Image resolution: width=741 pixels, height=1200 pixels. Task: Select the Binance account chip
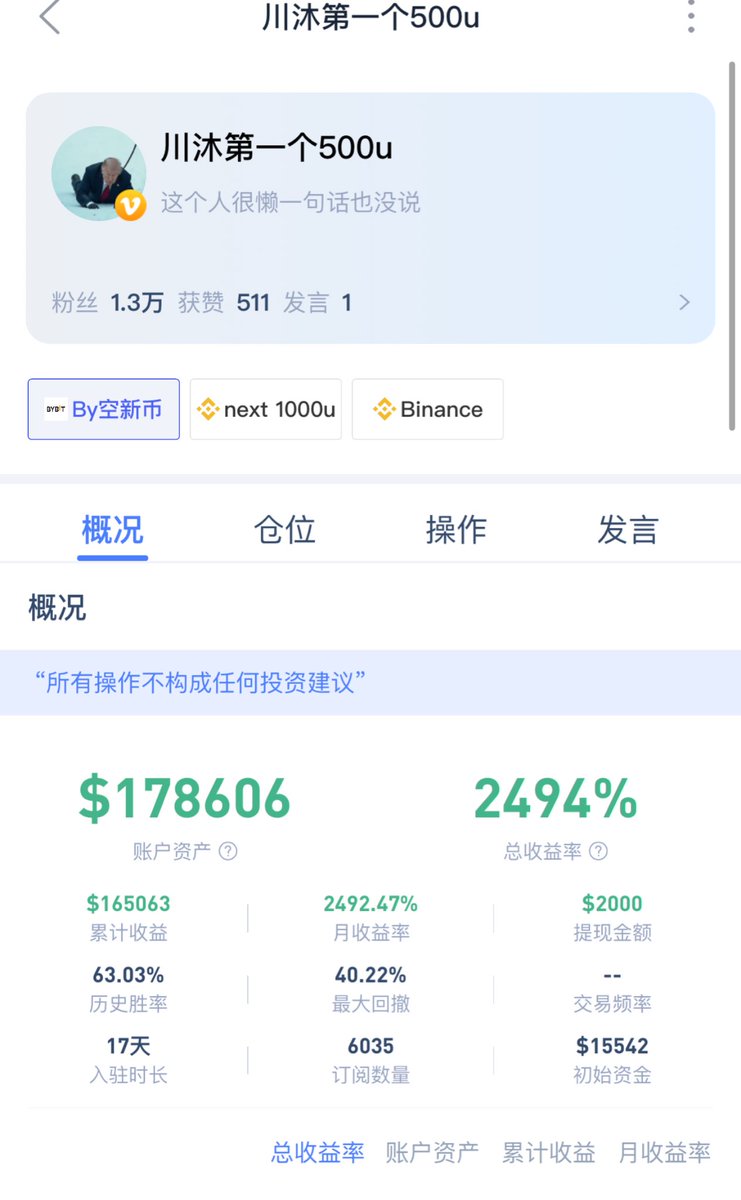[428, 409]
